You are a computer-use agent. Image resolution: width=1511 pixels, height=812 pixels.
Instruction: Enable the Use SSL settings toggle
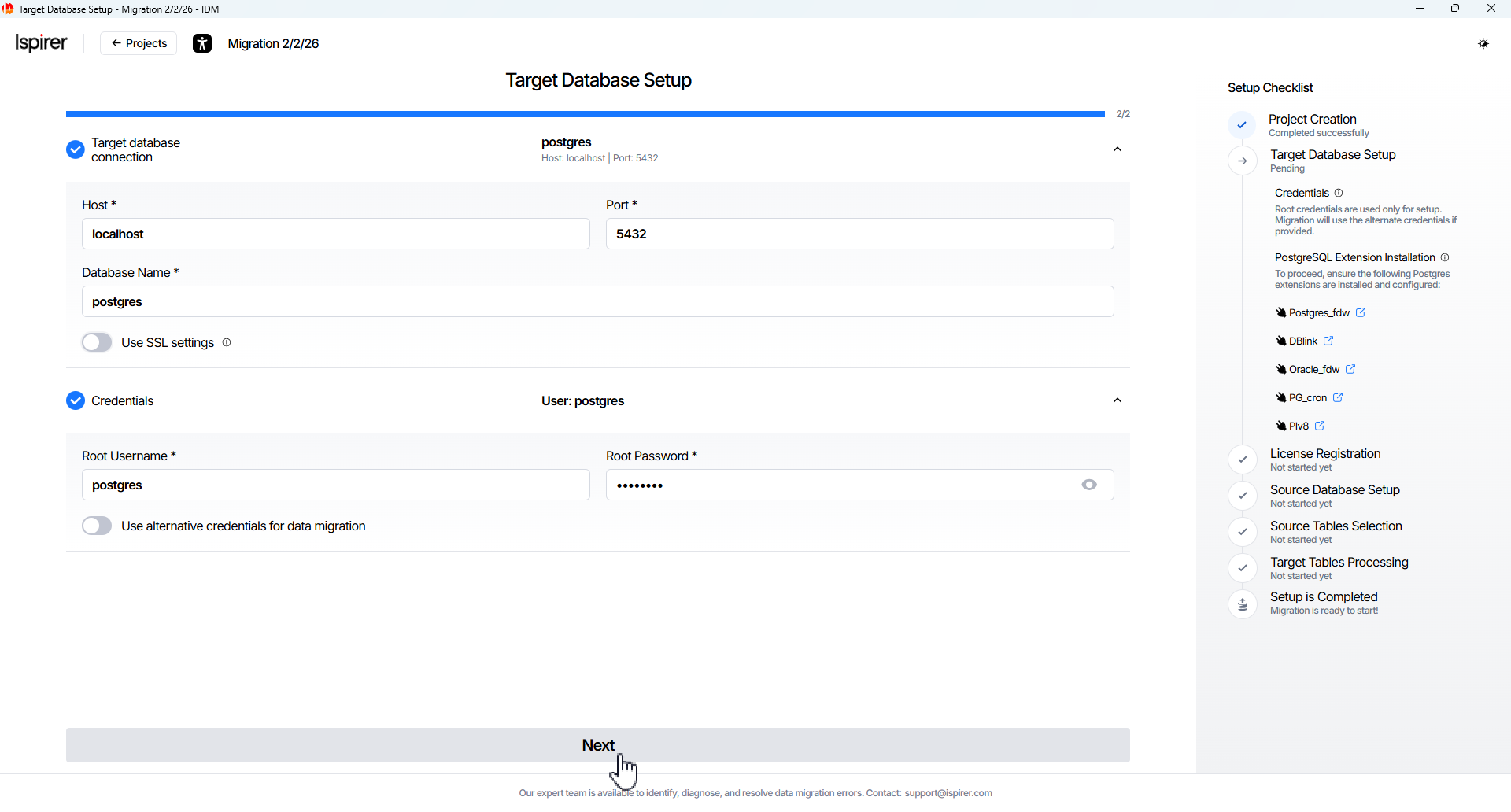[x=97, y=342]
